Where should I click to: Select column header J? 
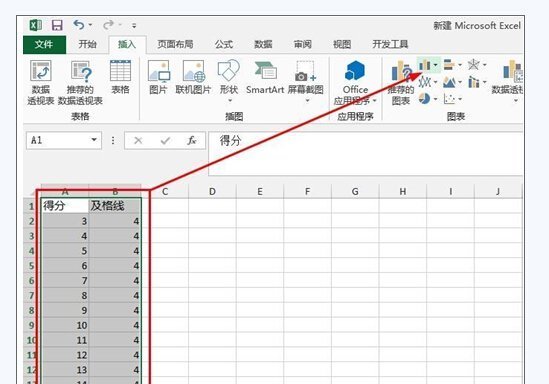pos(498,191)
